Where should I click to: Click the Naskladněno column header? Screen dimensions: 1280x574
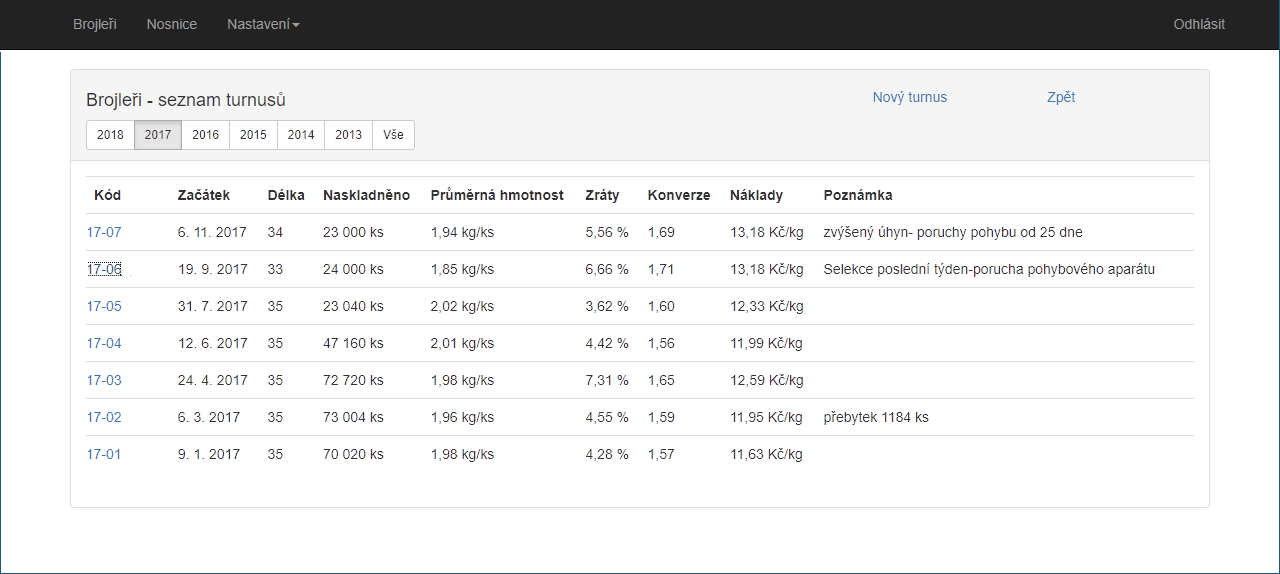(367, 195)
